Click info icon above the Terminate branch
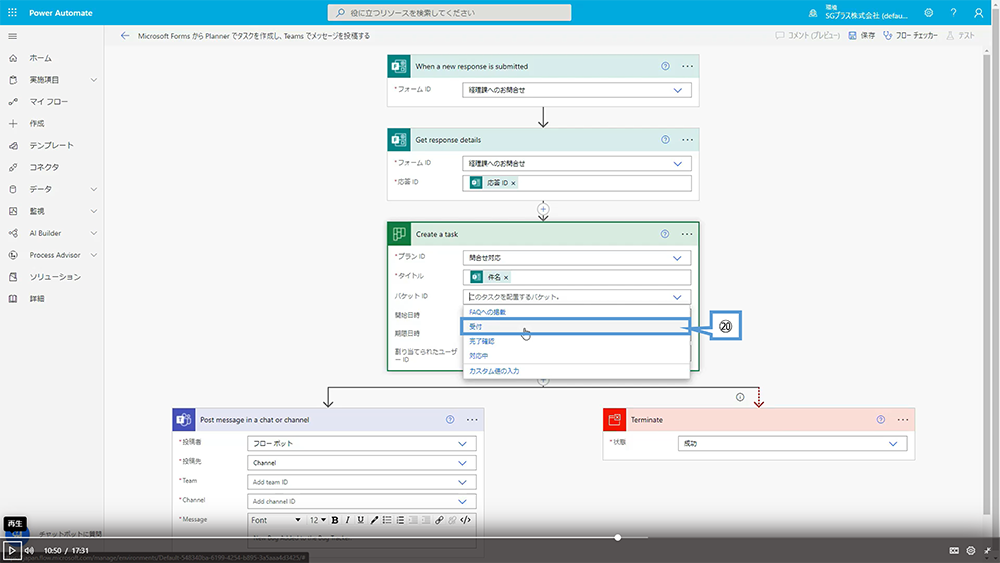1000x563 pixels. [740, 397]
